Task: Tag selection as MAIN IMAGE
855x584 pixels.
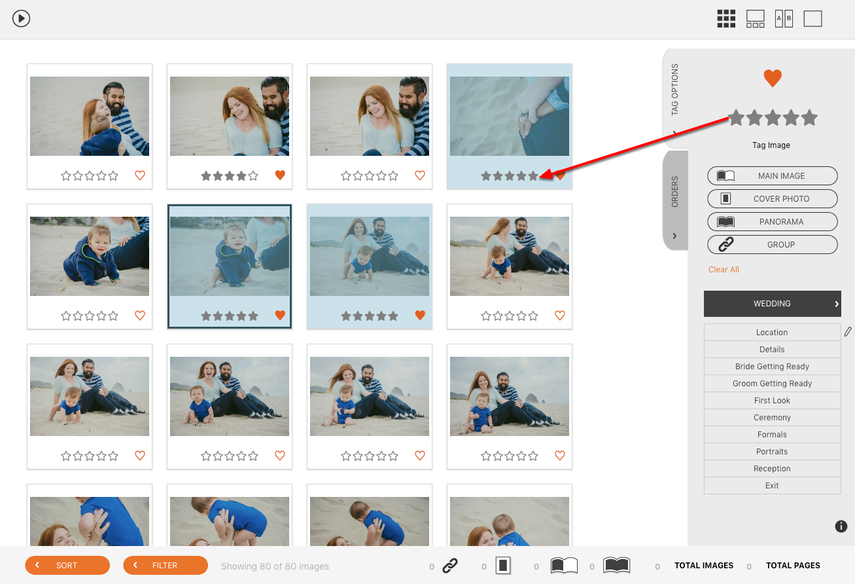Action: point(772,176)
